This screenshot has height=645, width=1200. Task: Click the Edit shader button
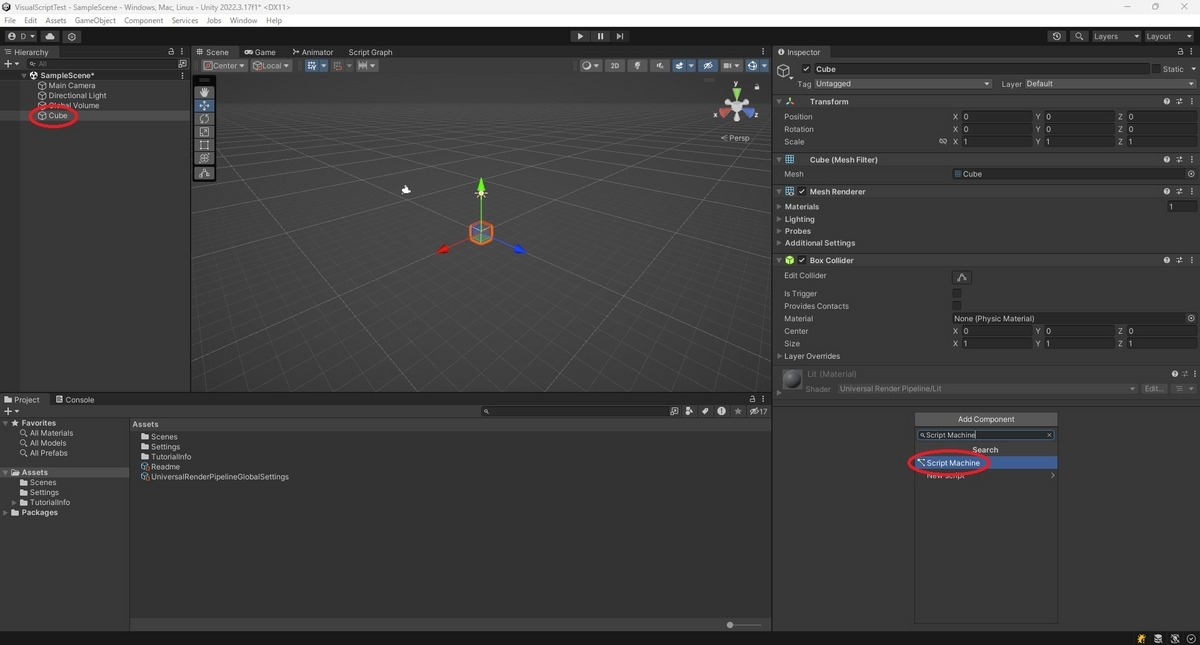click(x=1155, y=389)
